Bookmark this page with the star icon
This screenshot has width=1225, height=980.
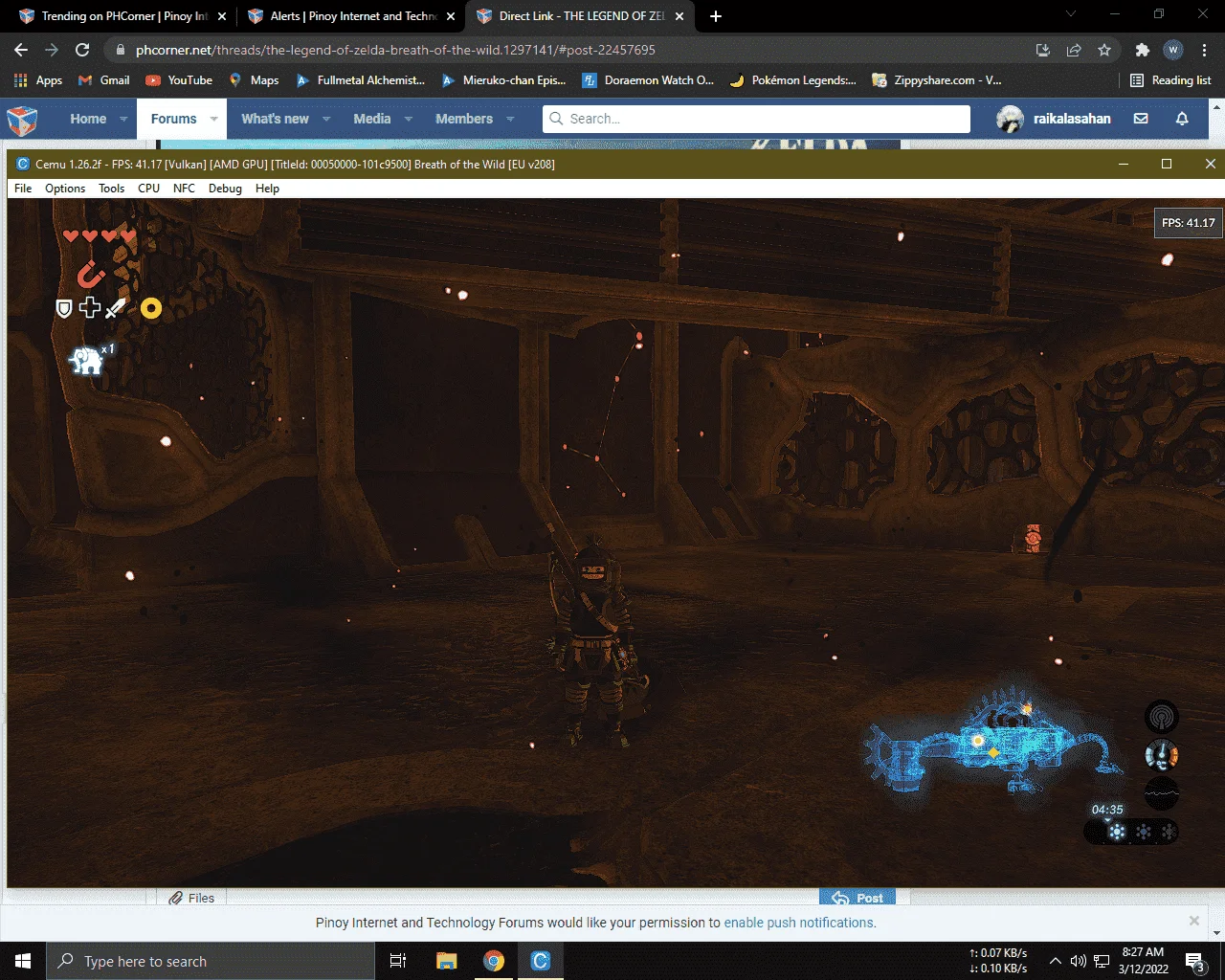click(x=1104, y=50)
